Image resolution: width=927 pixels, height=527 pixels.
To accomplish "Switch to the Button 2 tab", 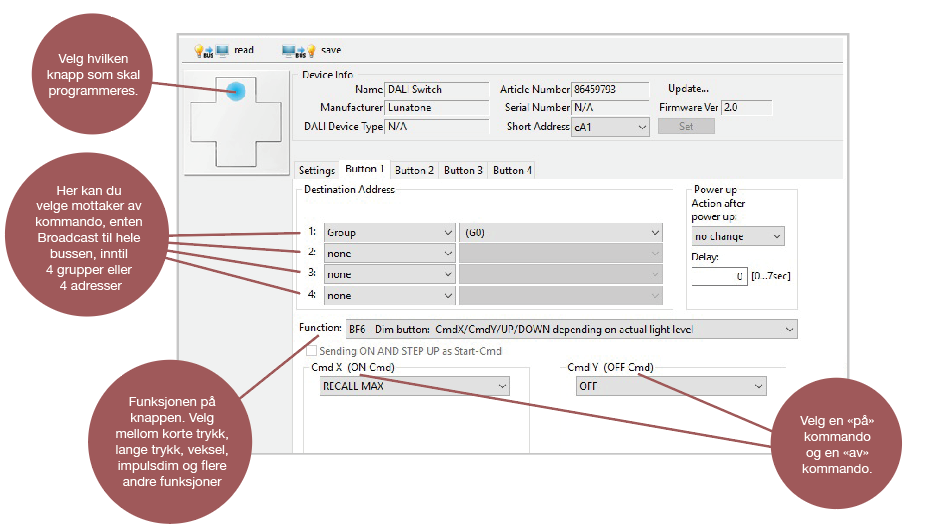I will pyautogui.click(x=414, y=170).
